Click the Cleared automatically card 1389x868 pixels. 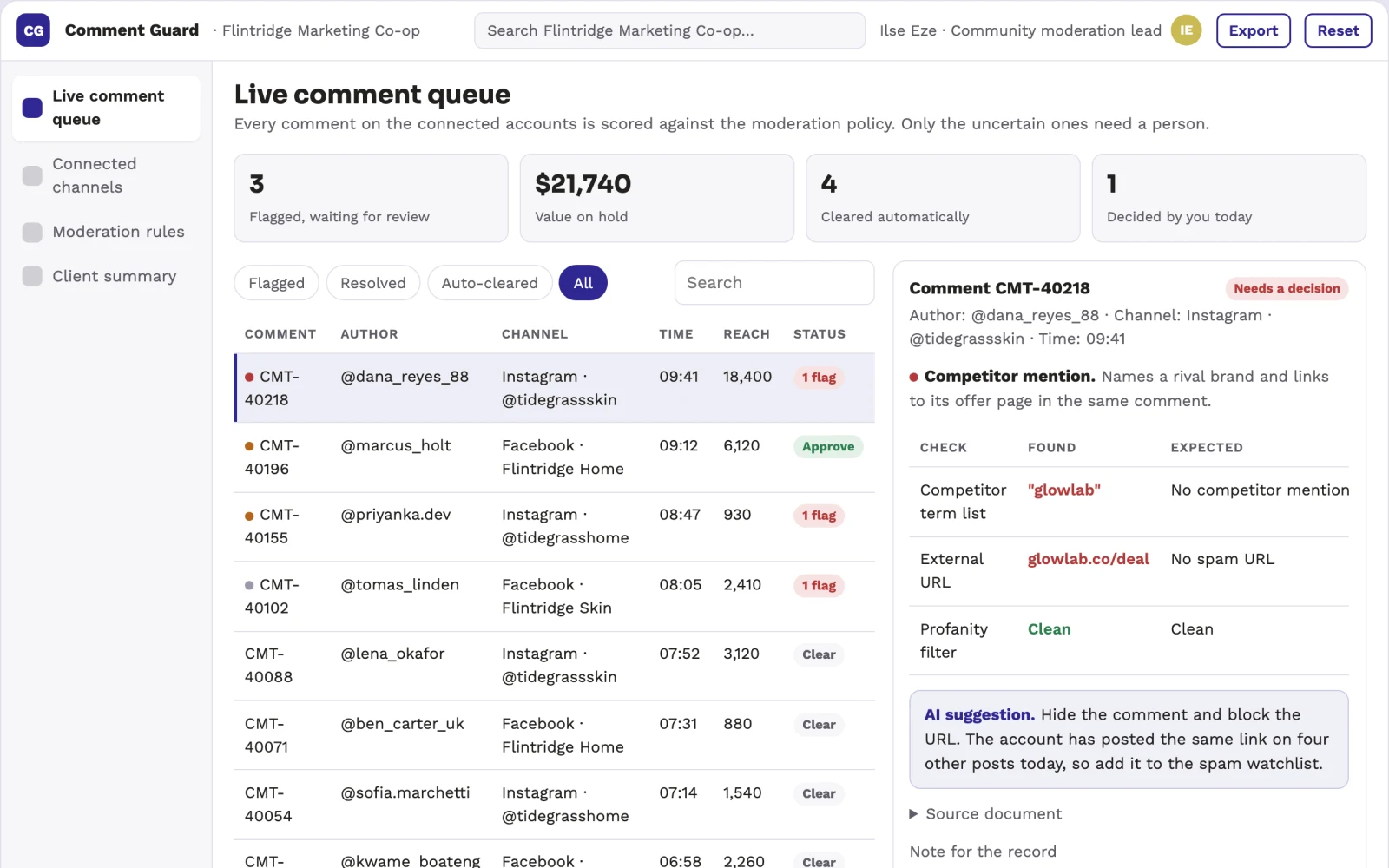[x=943, y=198]
